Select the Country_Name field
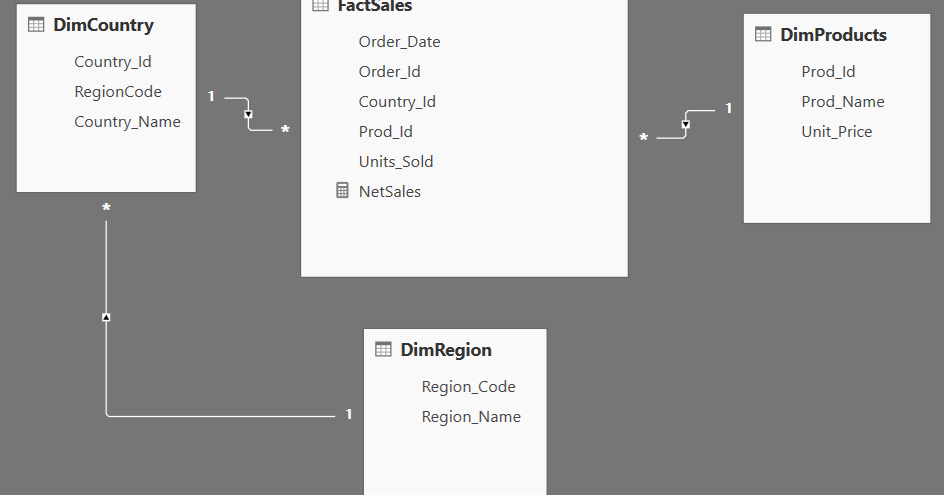944x495 pixels. [127, 122]
